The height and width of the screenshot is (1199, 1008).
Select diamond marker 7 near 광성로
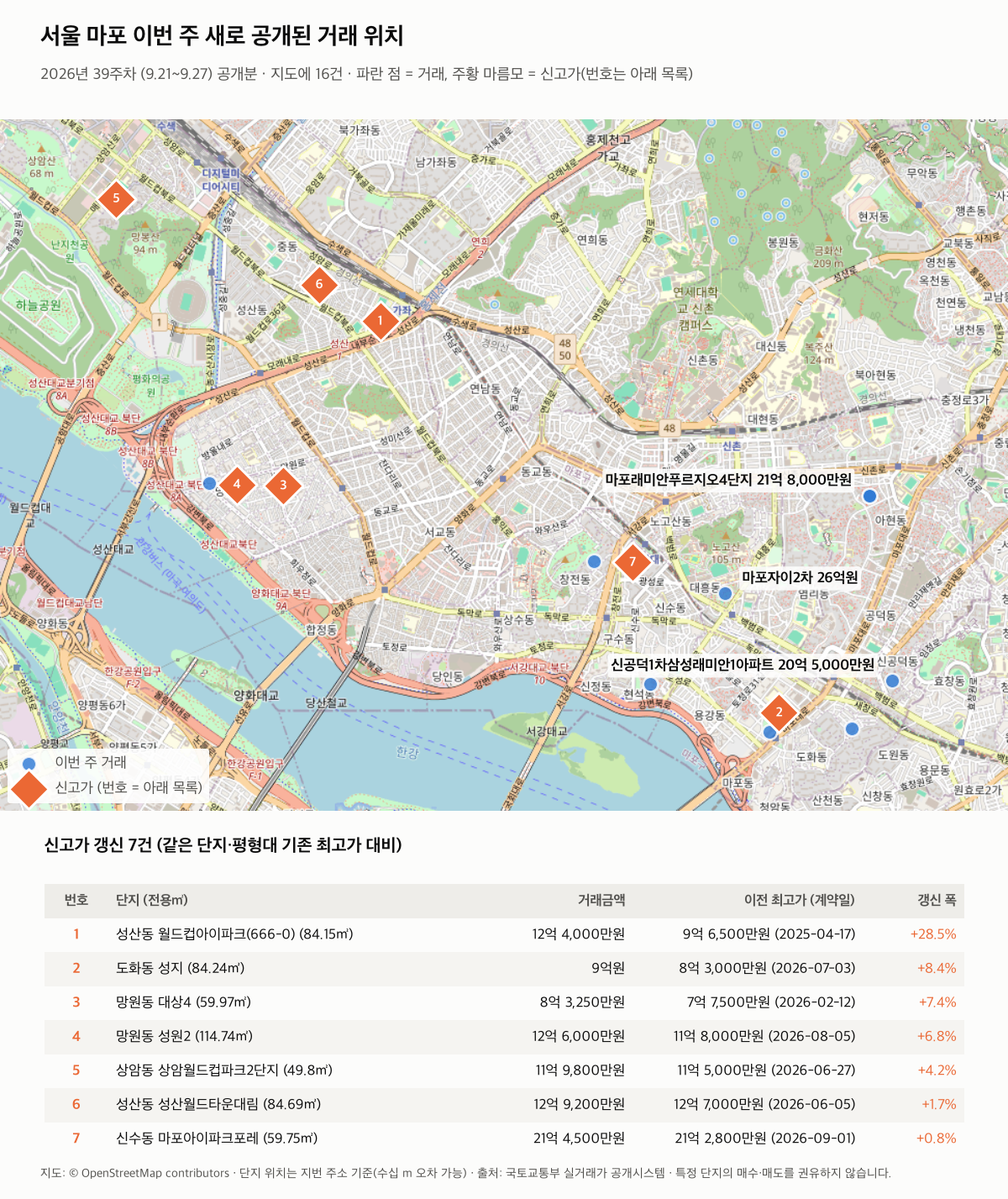(633, 562)
